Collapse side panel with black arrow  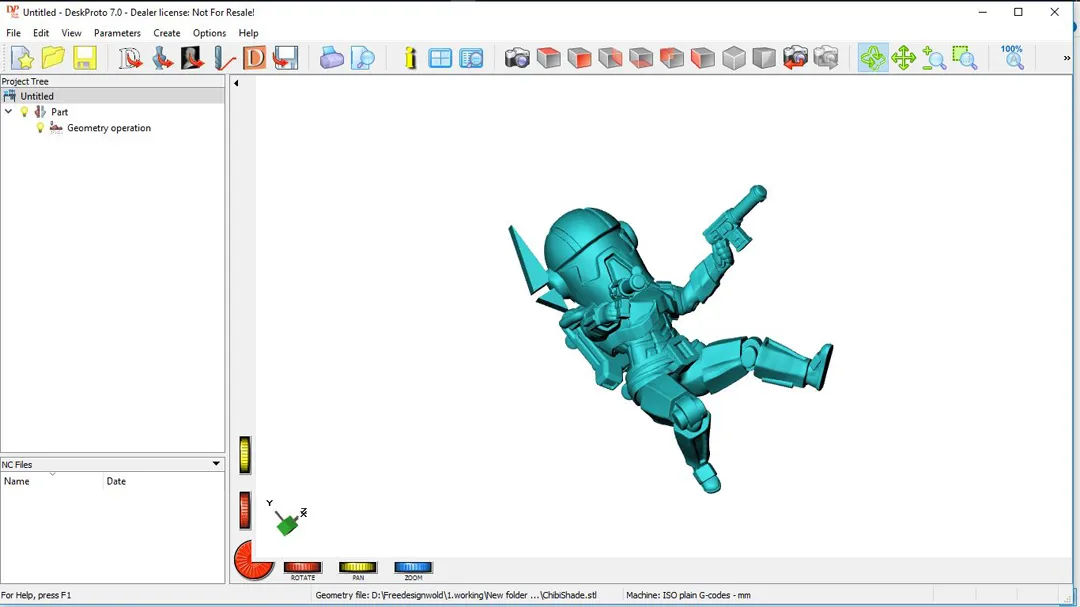tap(236, 83)
